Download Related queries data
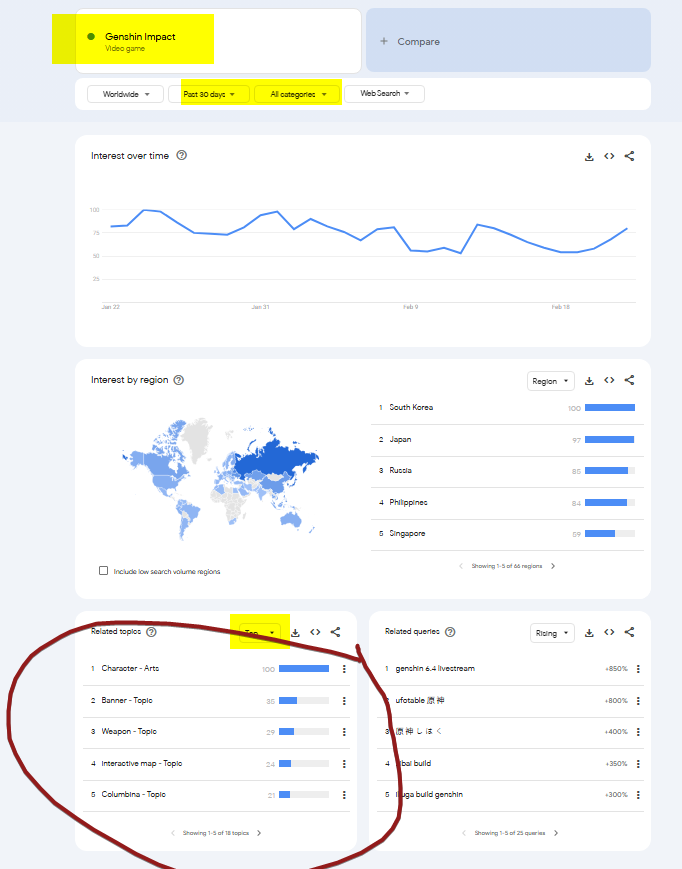The height and width of the screenshot is (869, 682). pyautogui.click(x=589, y=633)
